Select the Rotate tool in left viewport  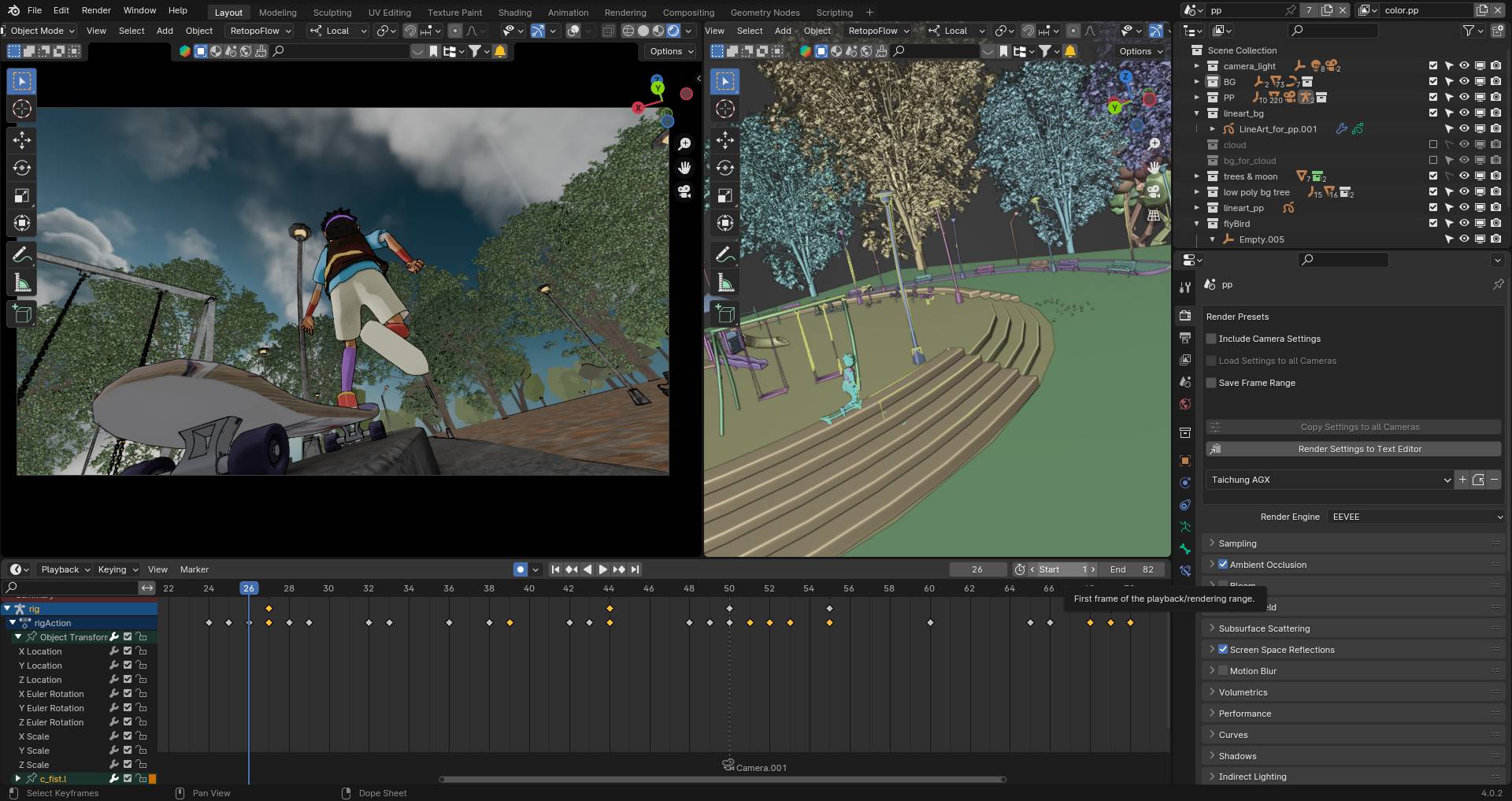pyautogui.click(x=22, y=168)
